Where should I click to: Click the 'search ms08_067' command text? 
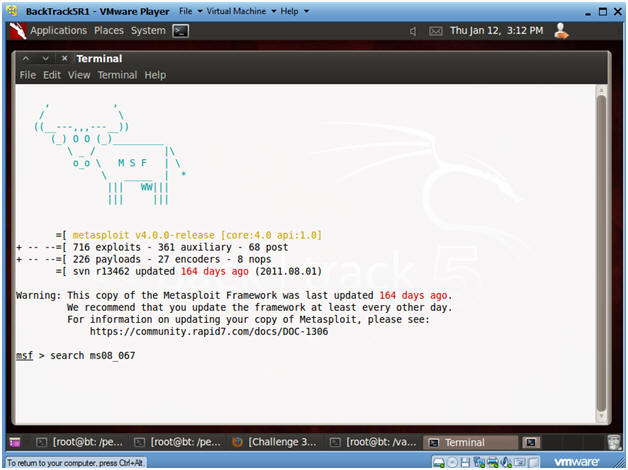[x=93, y=356]
